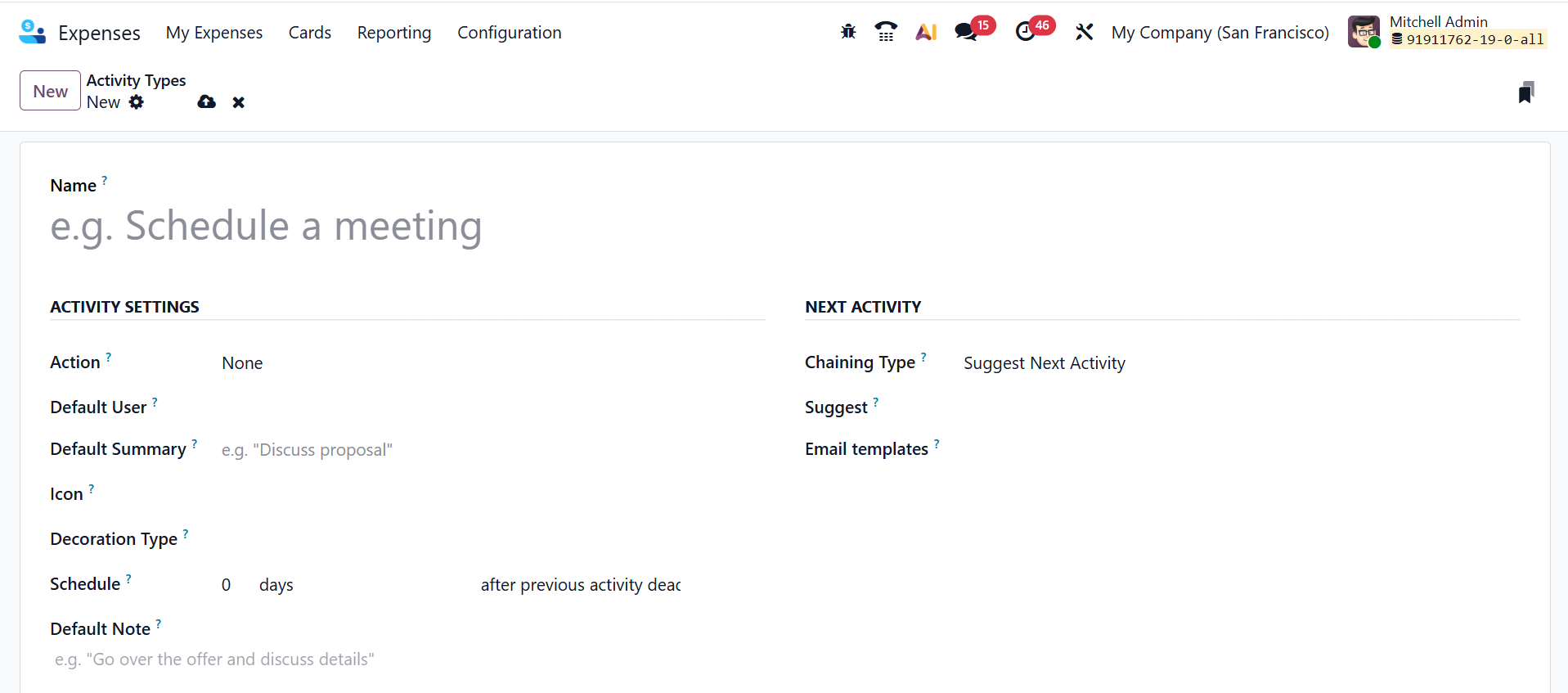The image size is (1568, 693).
Task: Click the wrench tools icon
Action: point(1085,32)
